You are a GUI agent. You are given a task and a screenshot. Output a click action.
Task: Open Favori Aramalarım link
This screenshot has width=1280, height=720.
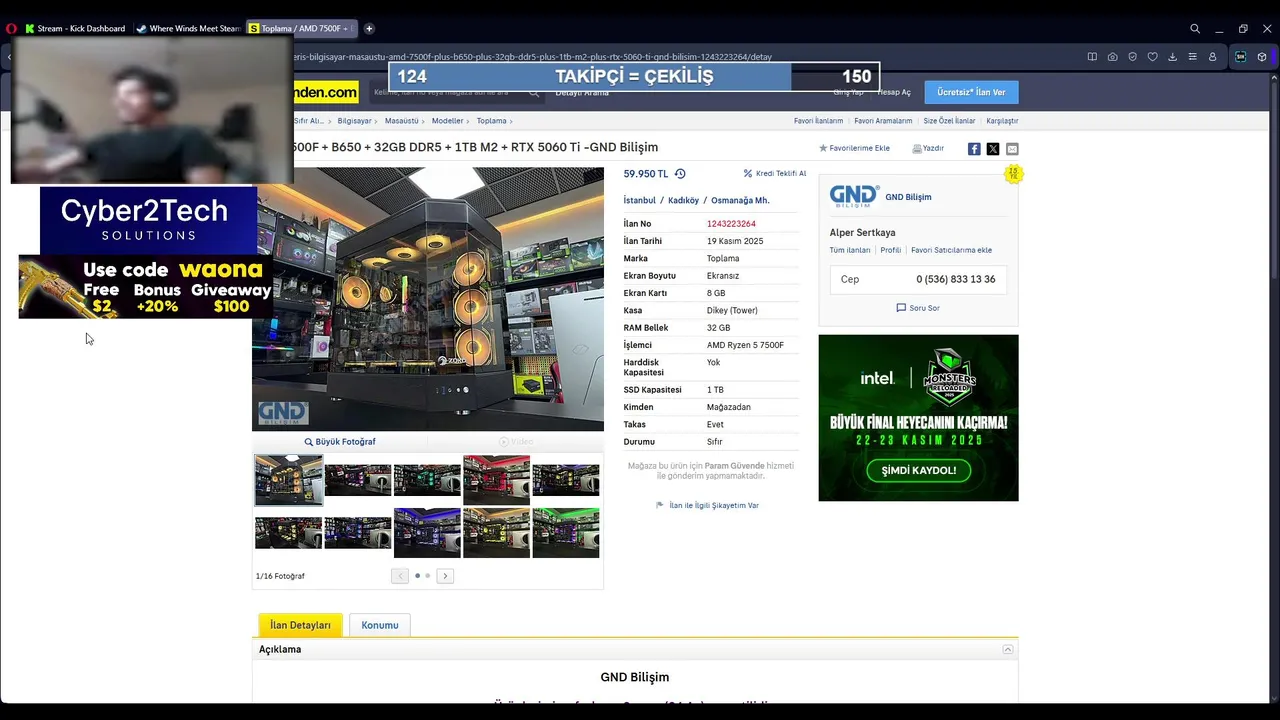(883, 121)
